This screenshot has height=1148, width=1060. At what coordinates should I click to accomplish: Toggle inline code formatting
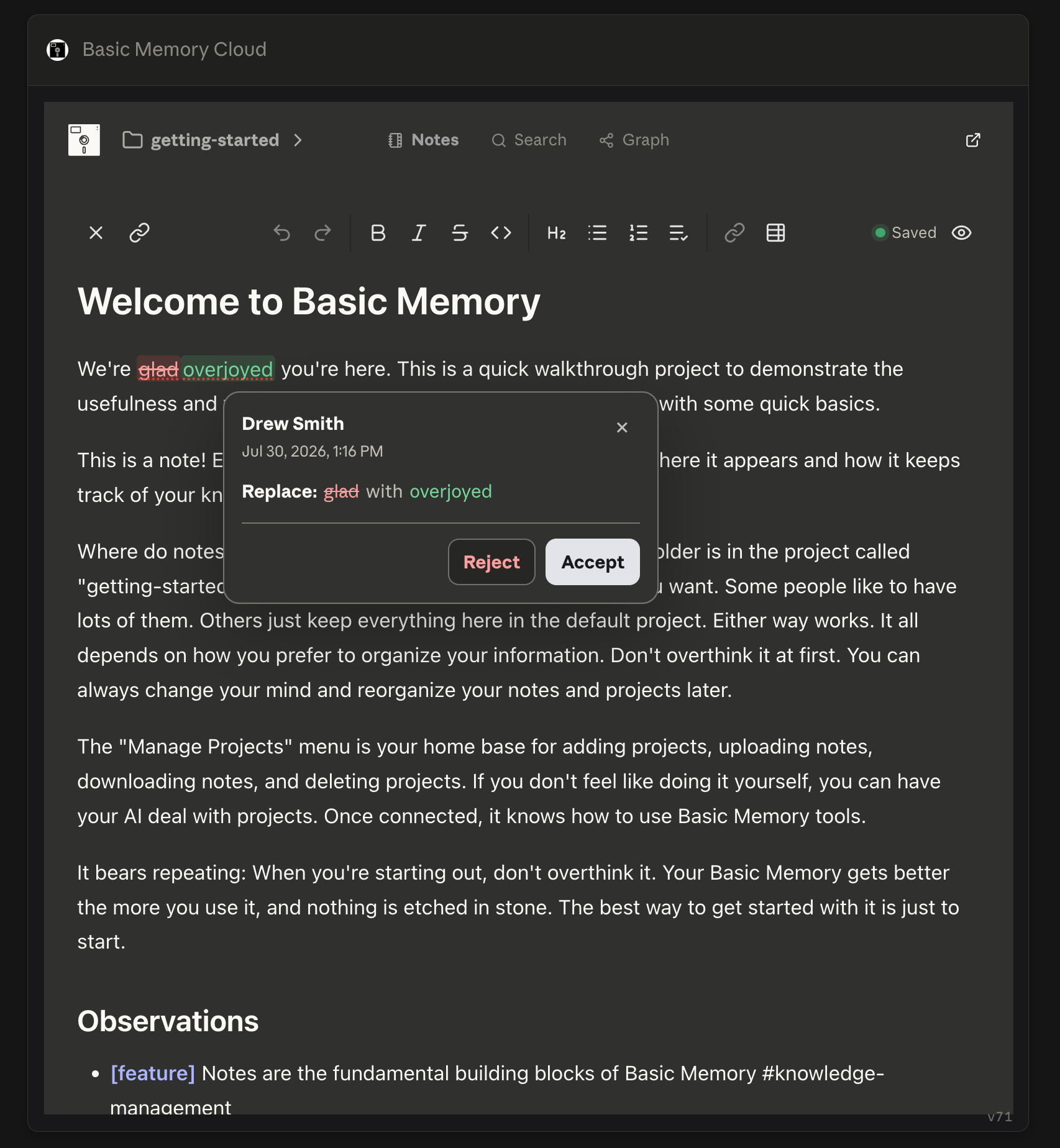[x=501, y=233]
